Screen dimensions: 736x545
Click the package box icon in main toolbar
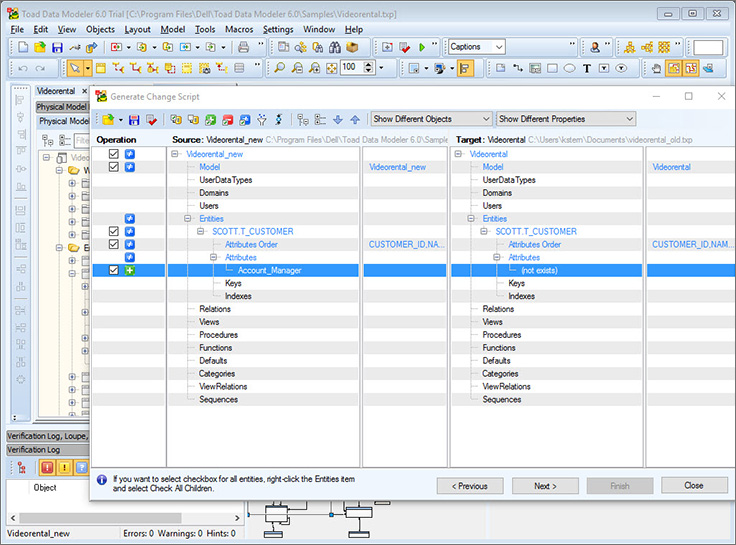tap(352, 47)
